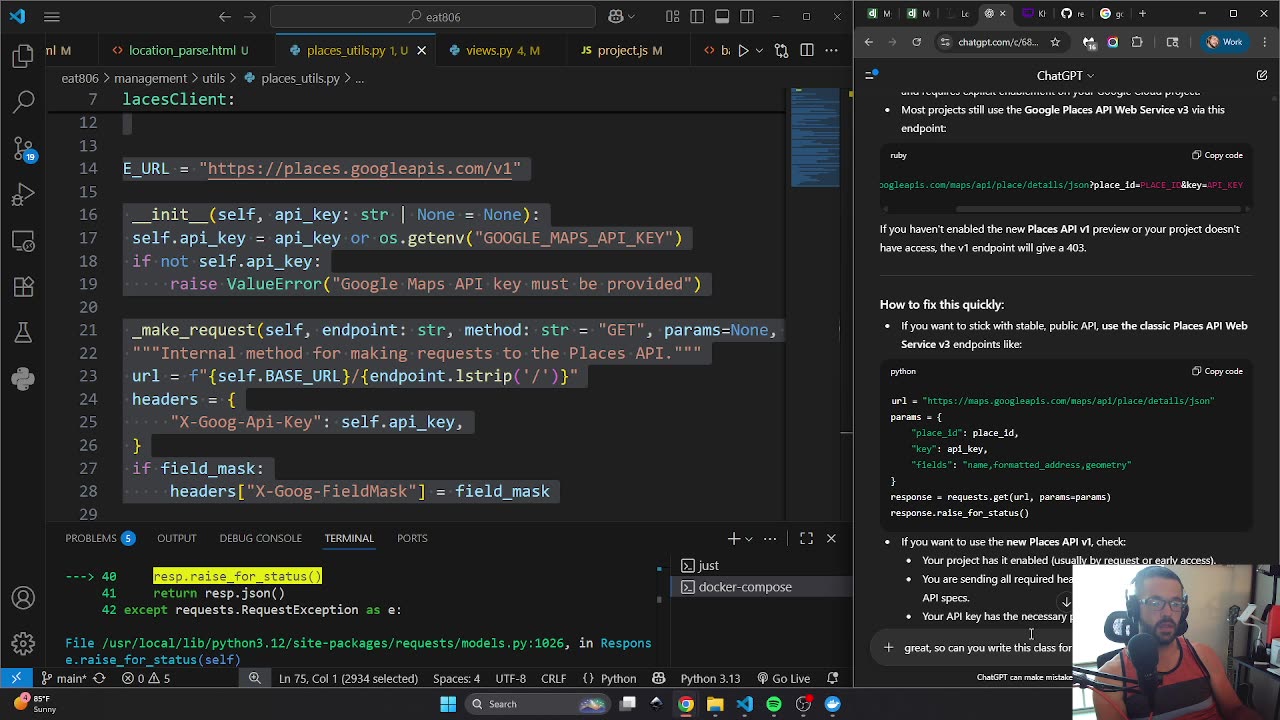
Task: Open Chrome Work profile button
Action: (1224, 42)
